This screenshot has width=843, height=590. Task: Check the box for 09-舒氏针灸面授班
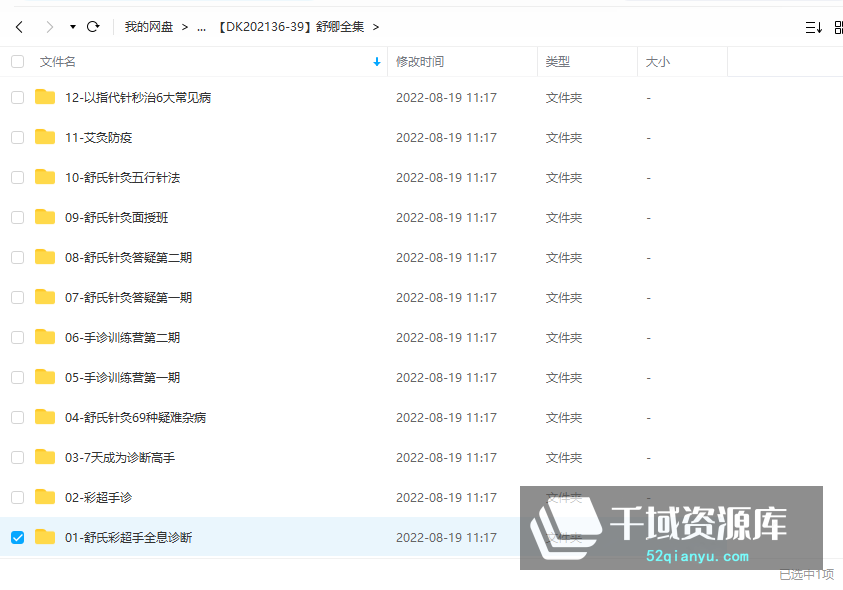(18, 217)
